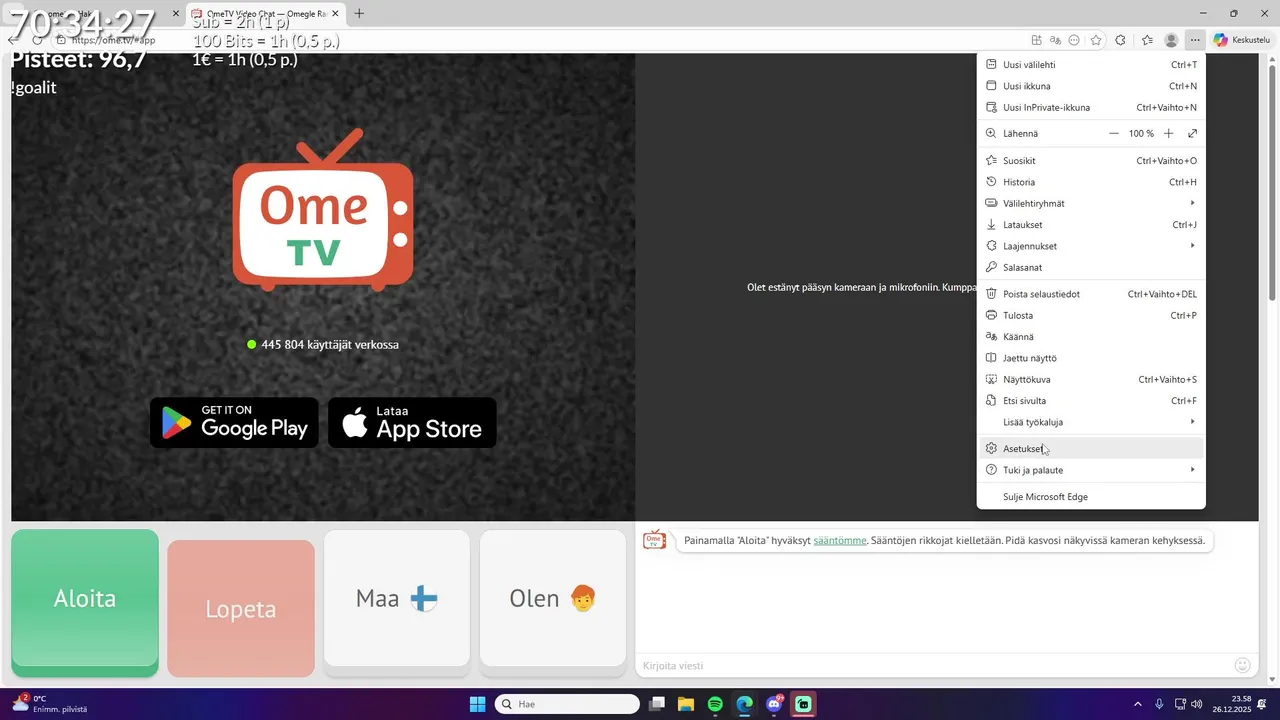Show hidden system tray icons
This screenshot has height=720, width=1280.
[1137, 704]
